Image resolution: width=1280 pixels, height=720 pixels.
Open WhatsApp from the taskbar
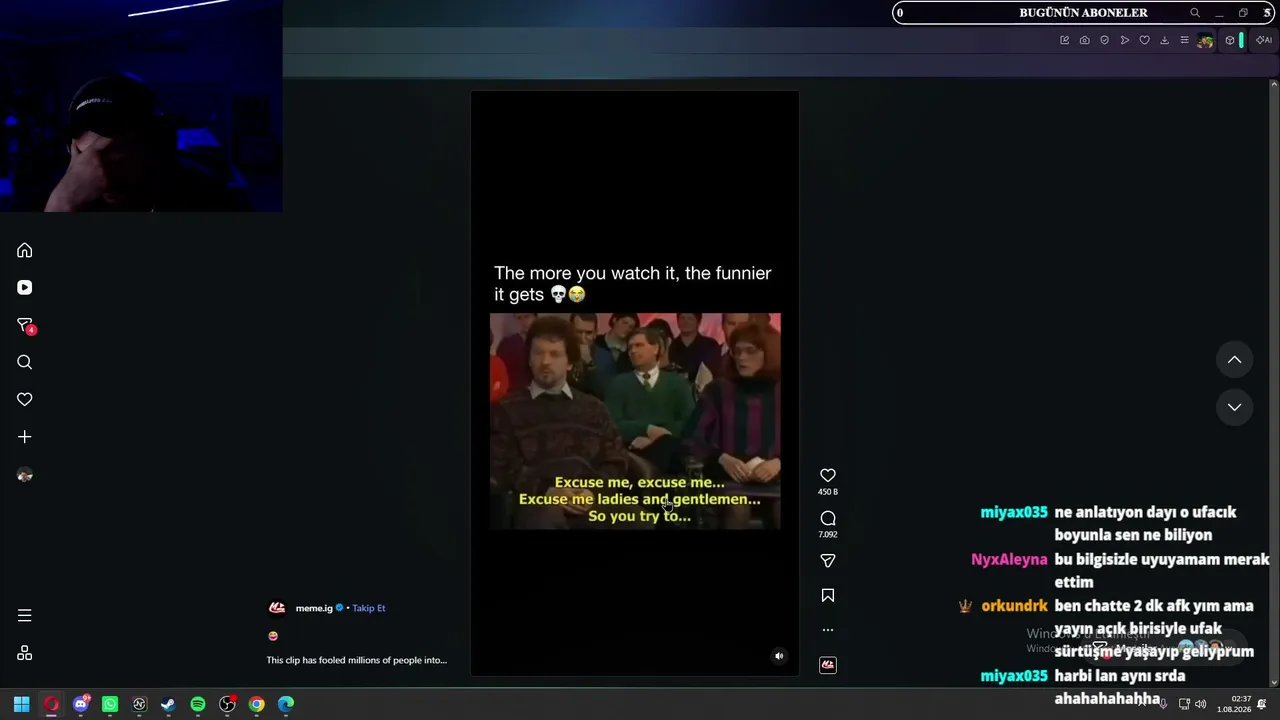point(110,704)
